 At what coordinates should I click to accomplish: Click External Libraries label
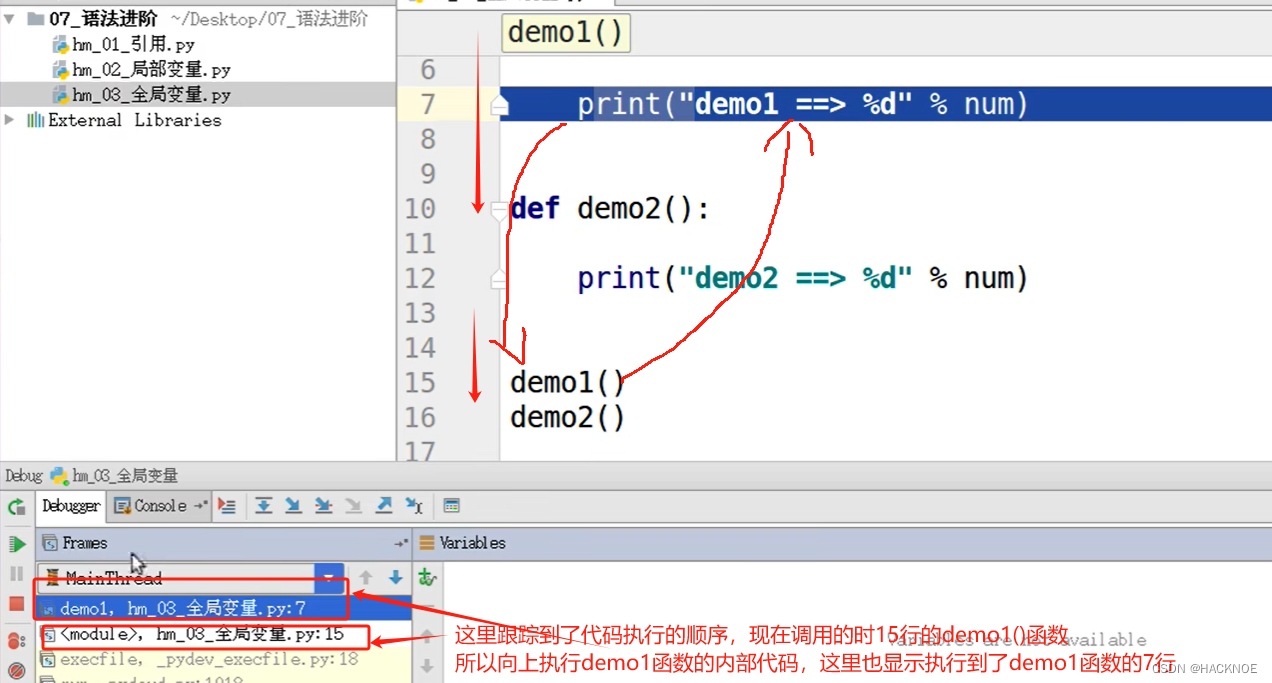134,120
